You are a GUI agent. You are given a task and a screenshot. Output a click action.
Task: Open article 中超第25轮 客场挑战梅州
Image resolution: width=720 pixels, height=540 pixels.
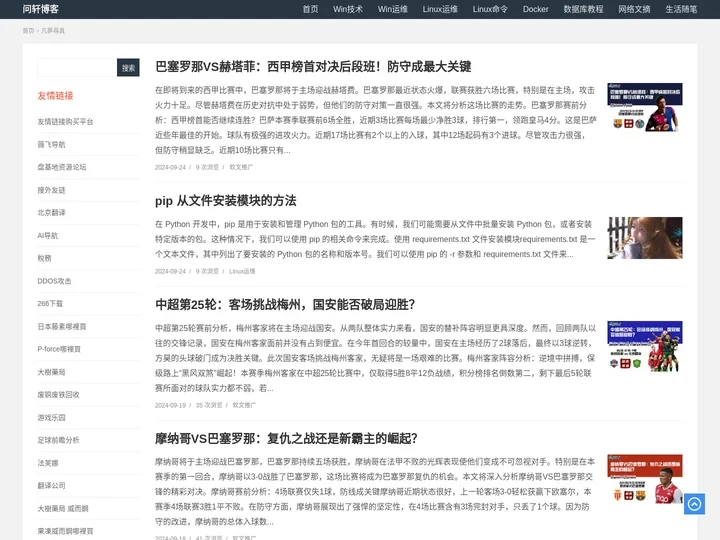pos(285,304)
